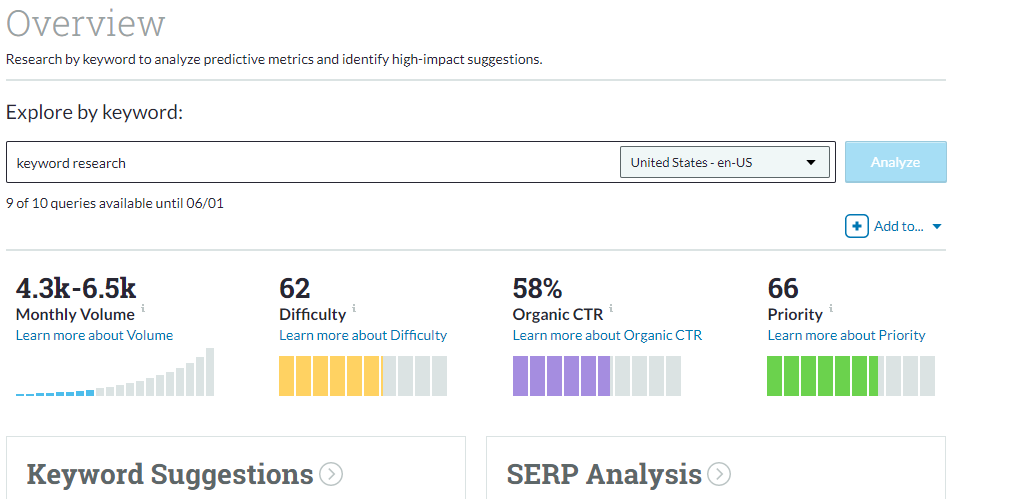
Task: Open Learn more about Difficulty link
Action: (363, 335)
